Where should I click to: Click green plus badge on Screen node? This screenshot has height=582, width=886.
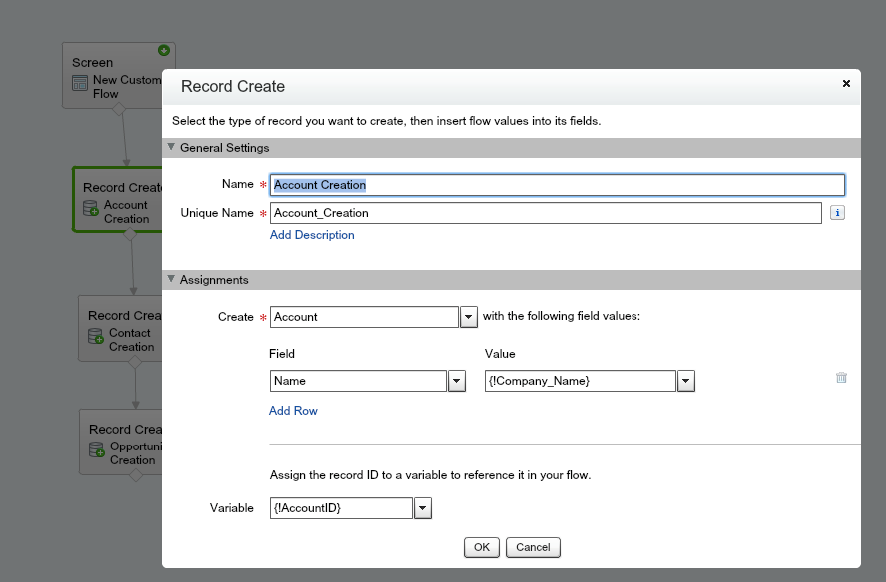[163, 50]
